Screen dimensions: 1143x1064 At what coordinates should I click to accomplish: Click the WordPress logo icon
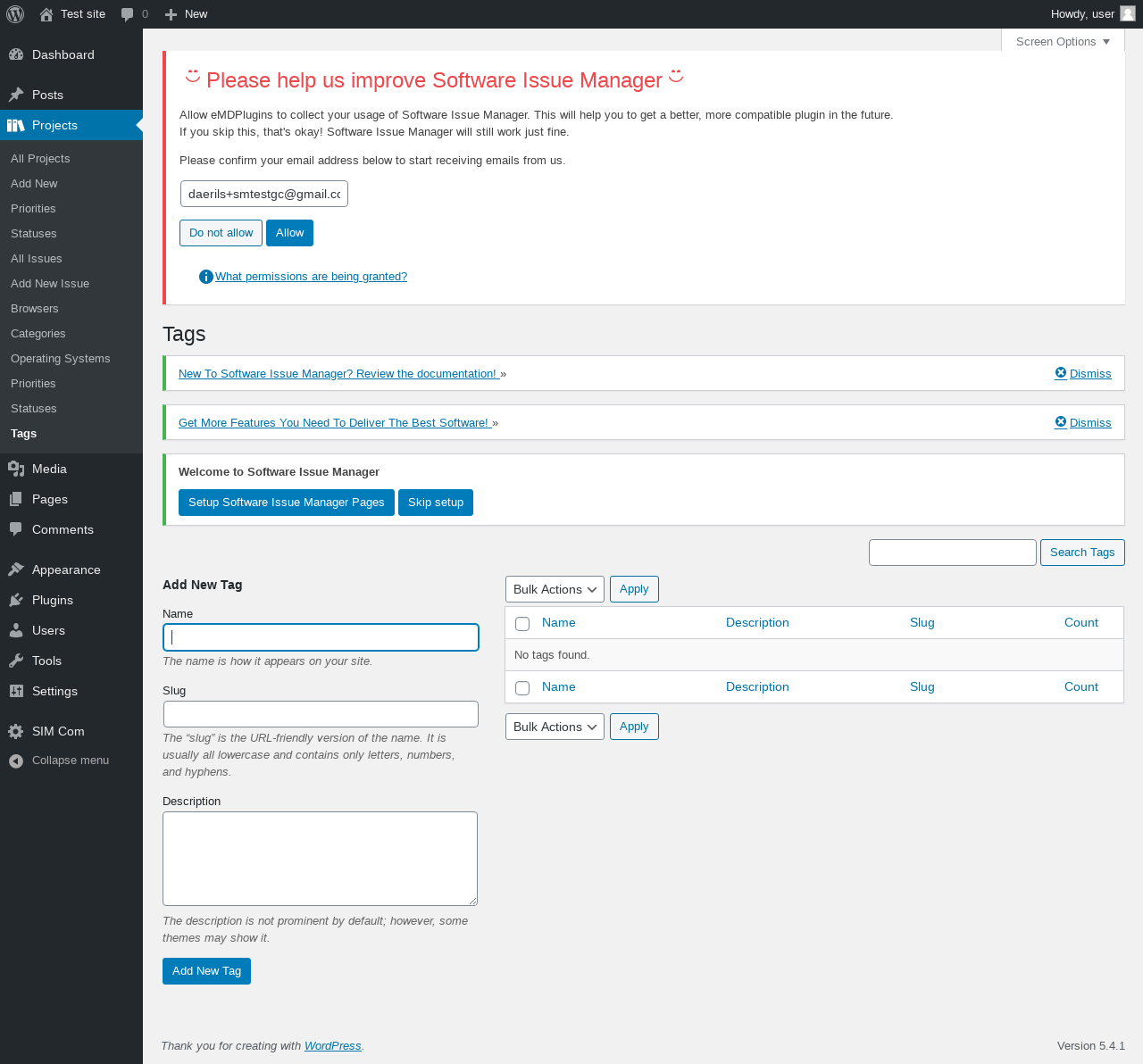pos(15,14)
